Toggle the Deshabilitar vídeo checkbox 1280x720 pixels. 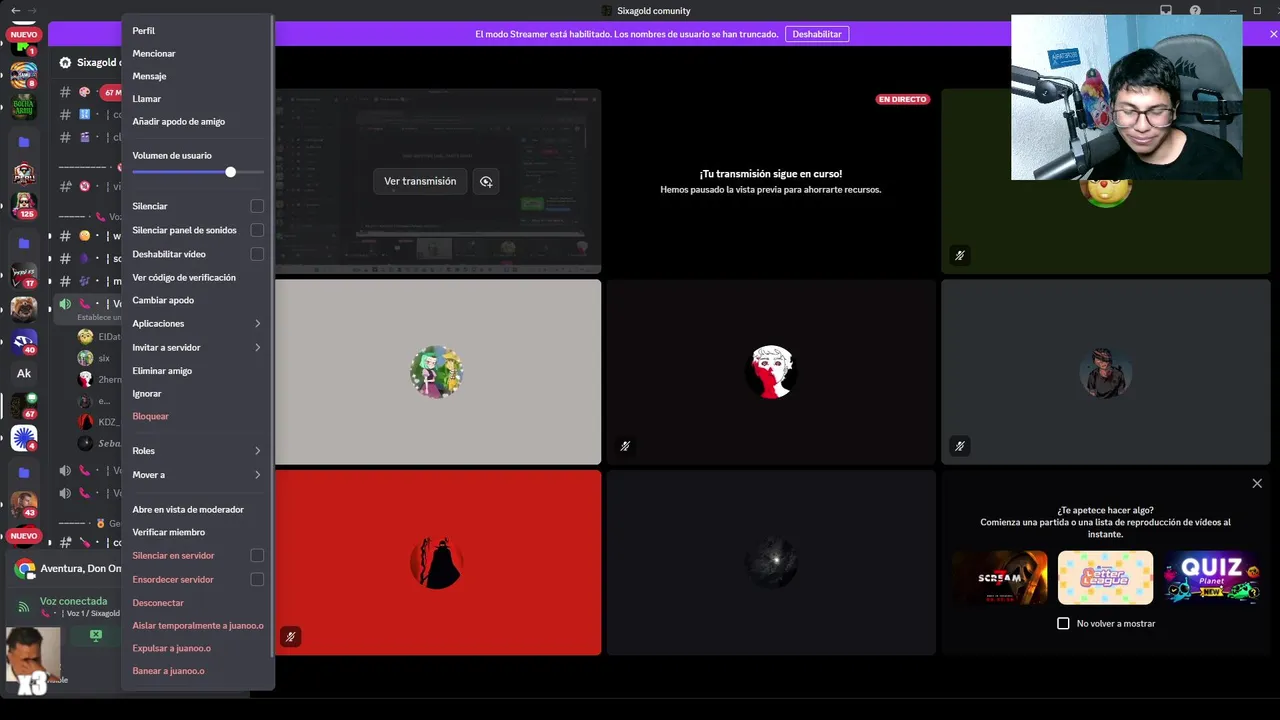(x=257, y=254)
